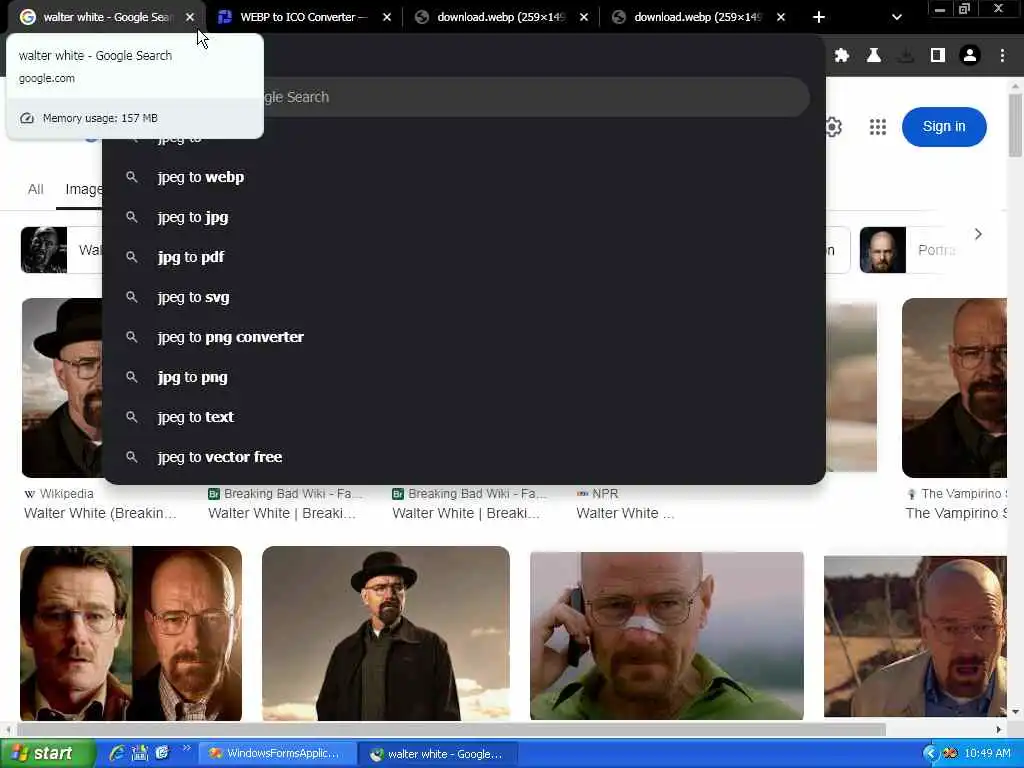The image size is (1024, 768).
Task: Open Chrome three-dot menu
Action: 1002,56
